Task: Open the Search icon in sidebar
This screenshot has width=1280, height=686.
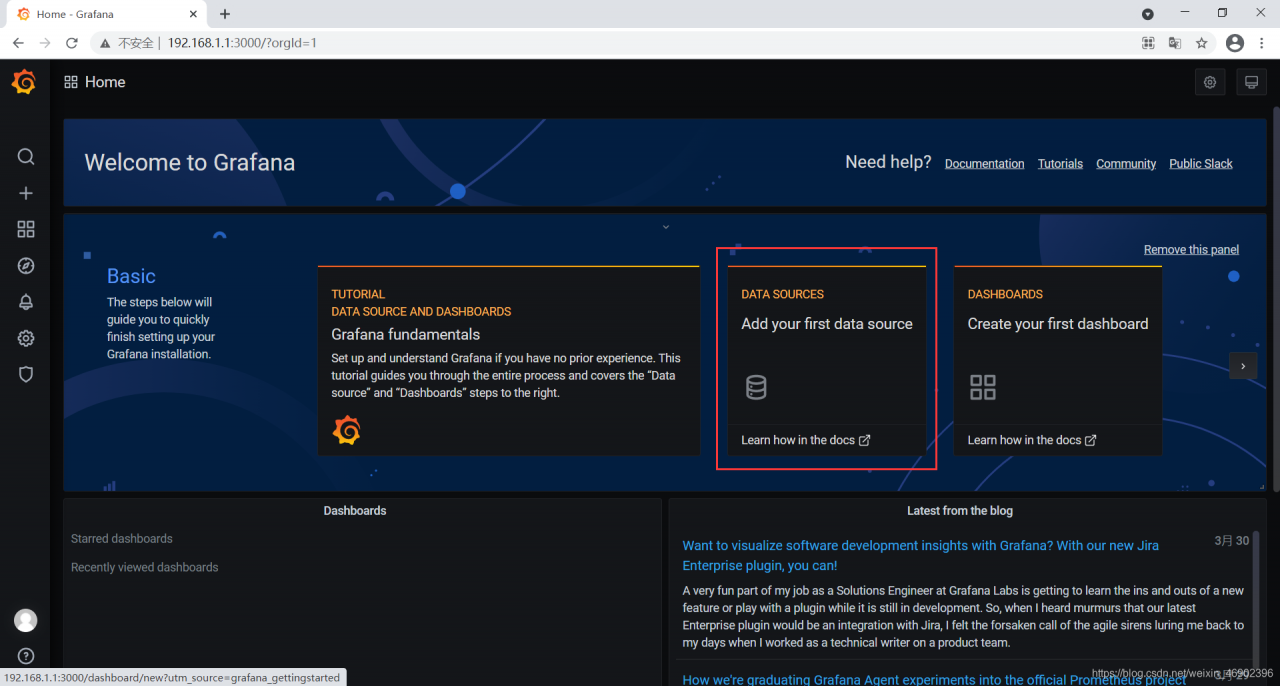Action: 26,157
